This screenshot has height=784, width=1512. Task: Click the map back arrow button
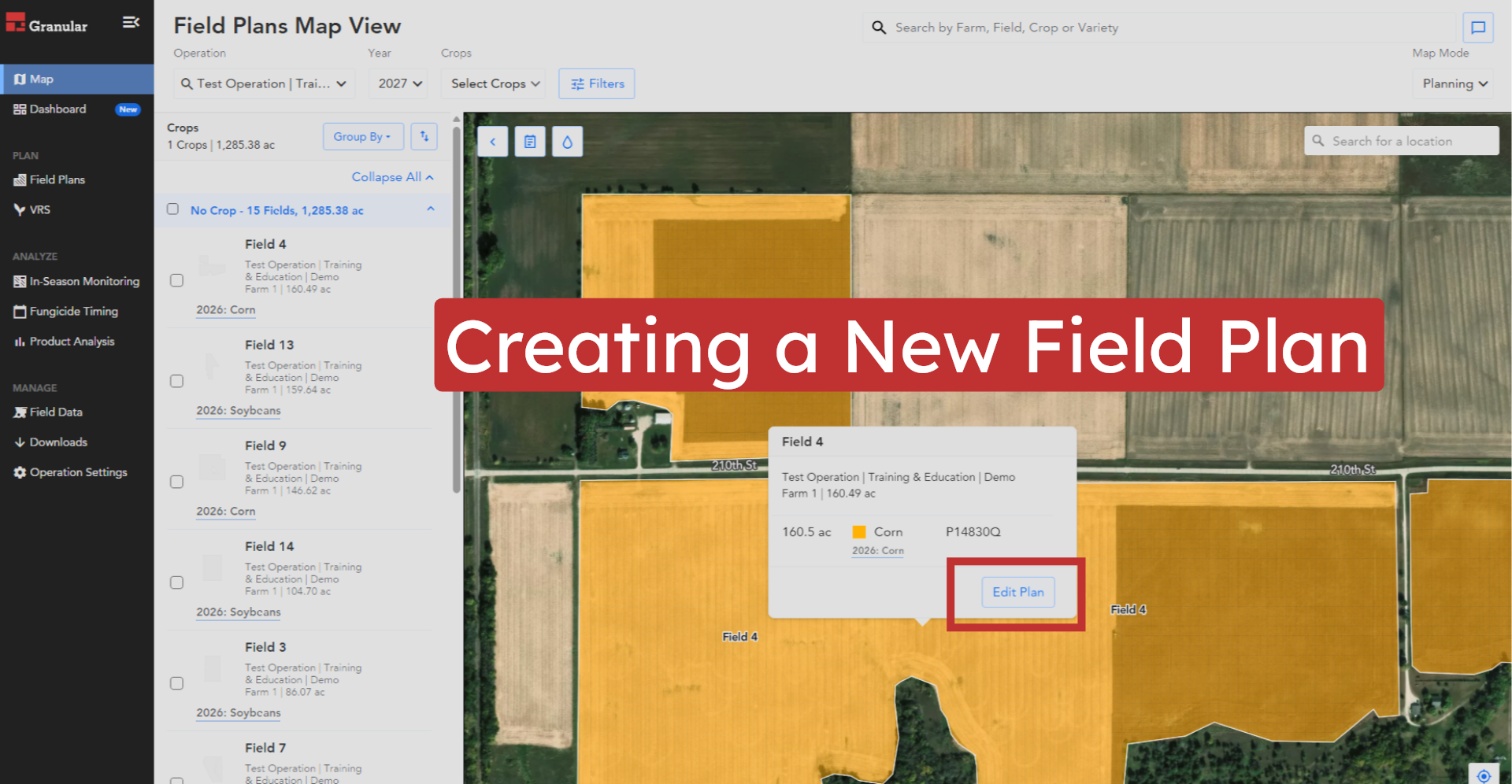(493, 142)
